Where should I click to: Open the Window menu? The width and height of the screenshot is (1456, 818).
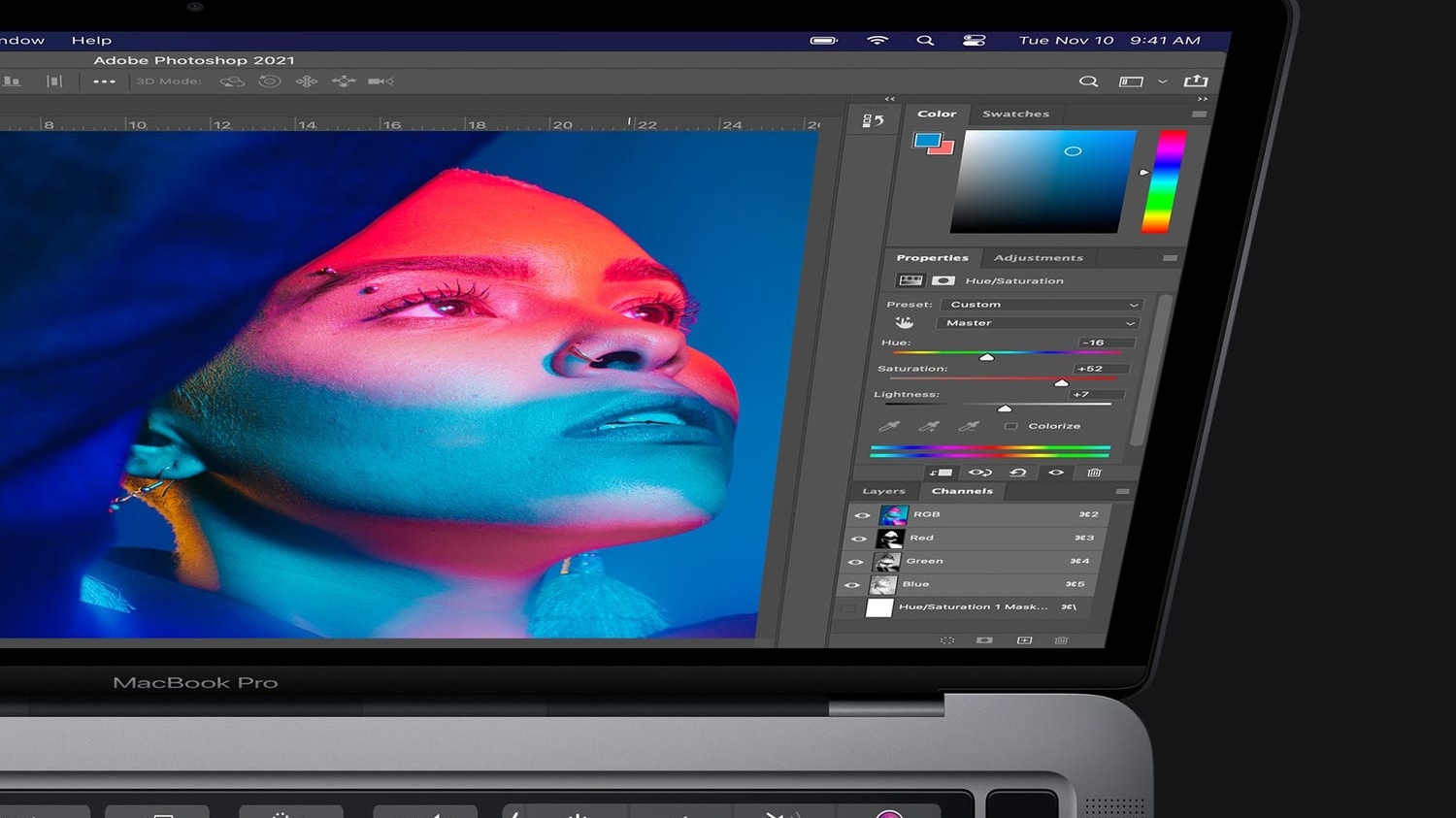pos(20,41)
